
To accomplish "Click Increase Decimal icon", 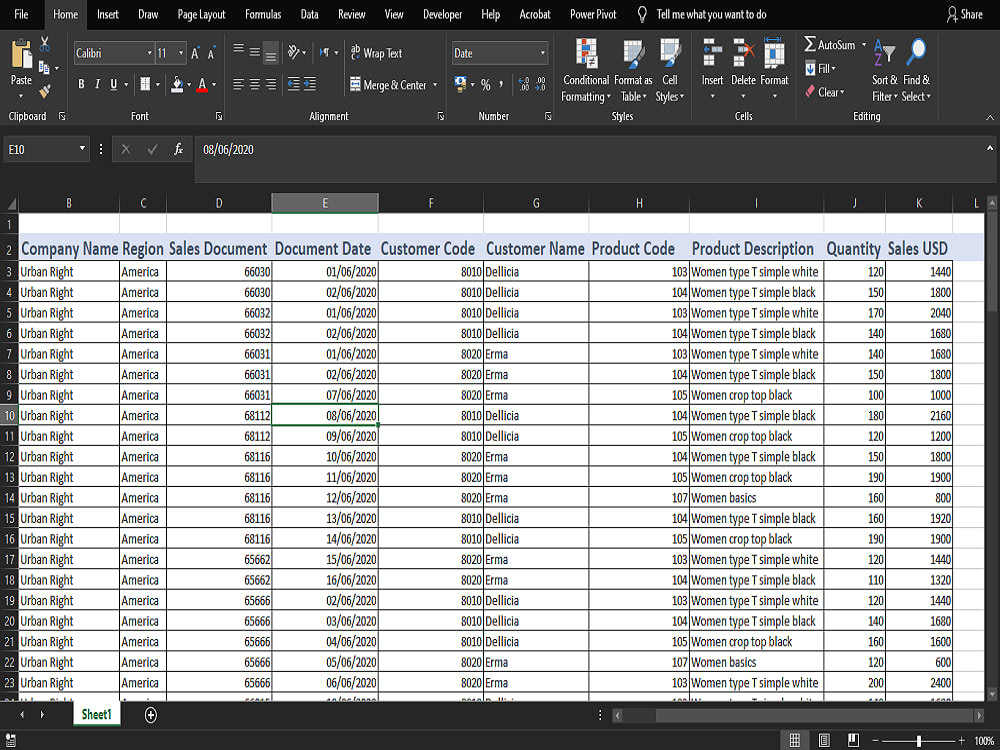I will tap(524, 84).
